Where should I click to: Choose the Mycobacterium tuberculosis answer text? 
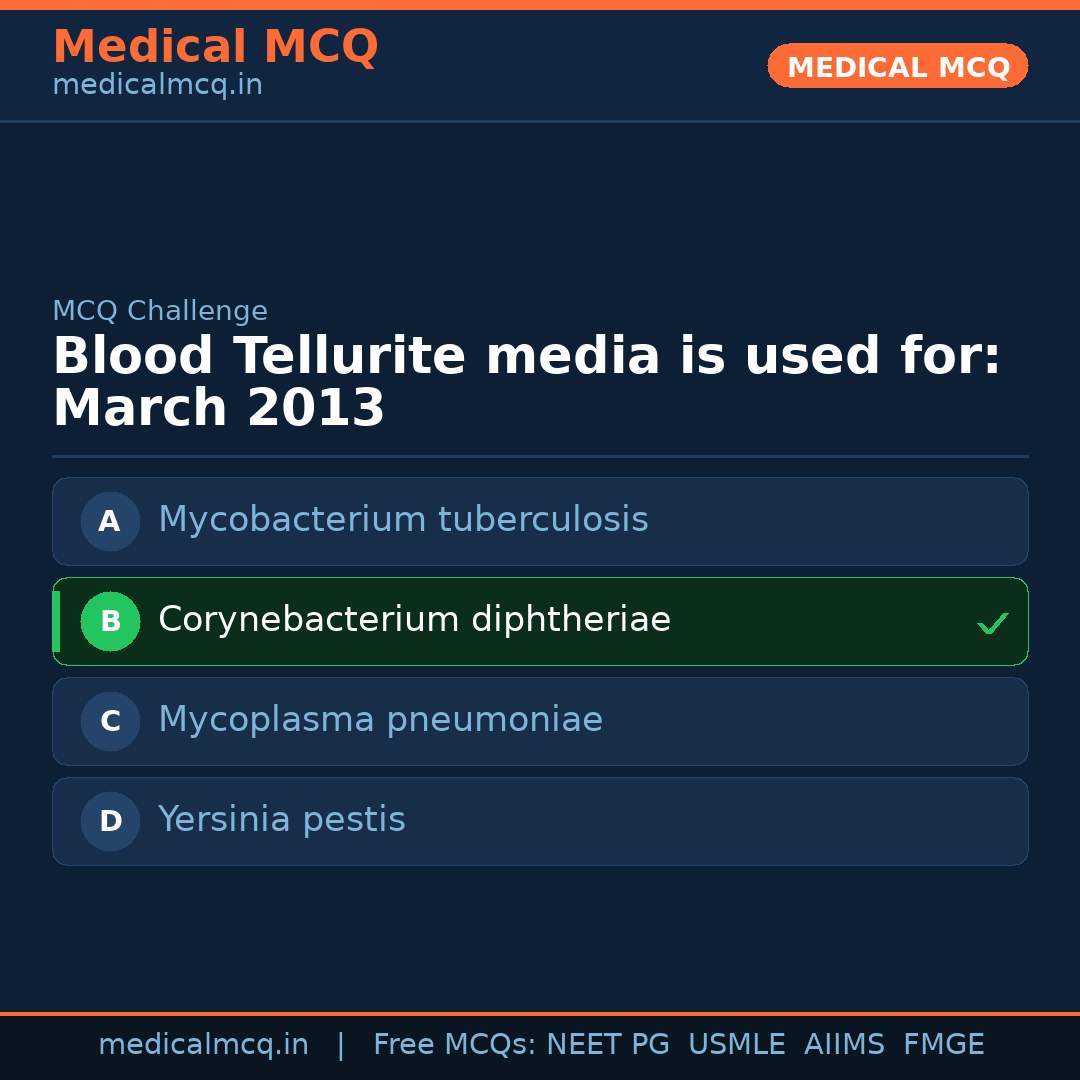403,520
